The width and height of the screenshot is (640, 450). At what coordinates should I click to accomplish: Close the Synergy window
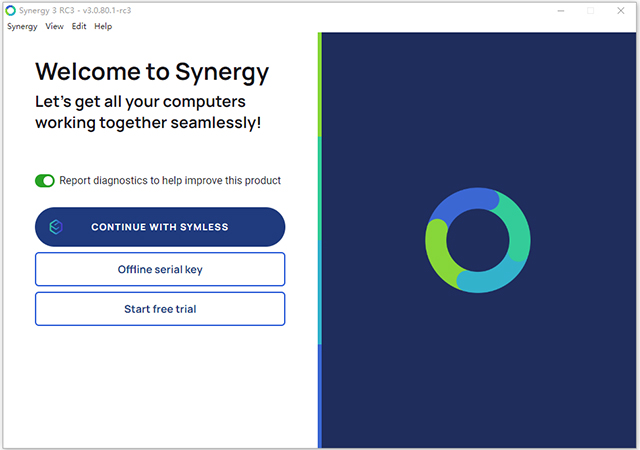620,11
